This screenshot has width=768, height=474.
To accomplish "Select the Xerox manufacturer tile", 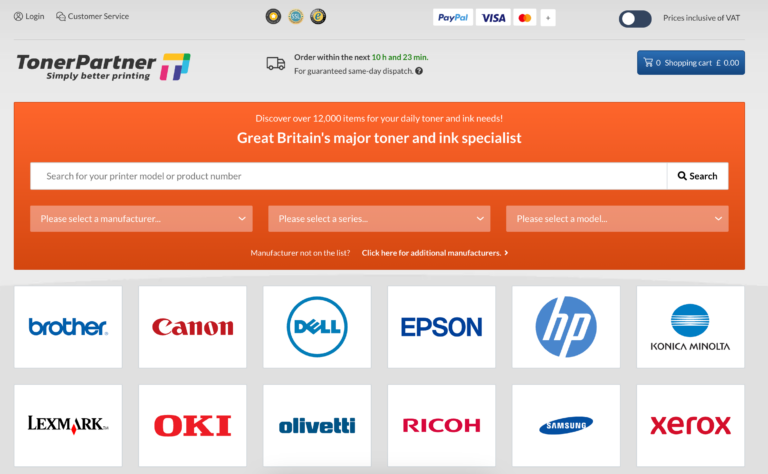I will tap(690, 426).
